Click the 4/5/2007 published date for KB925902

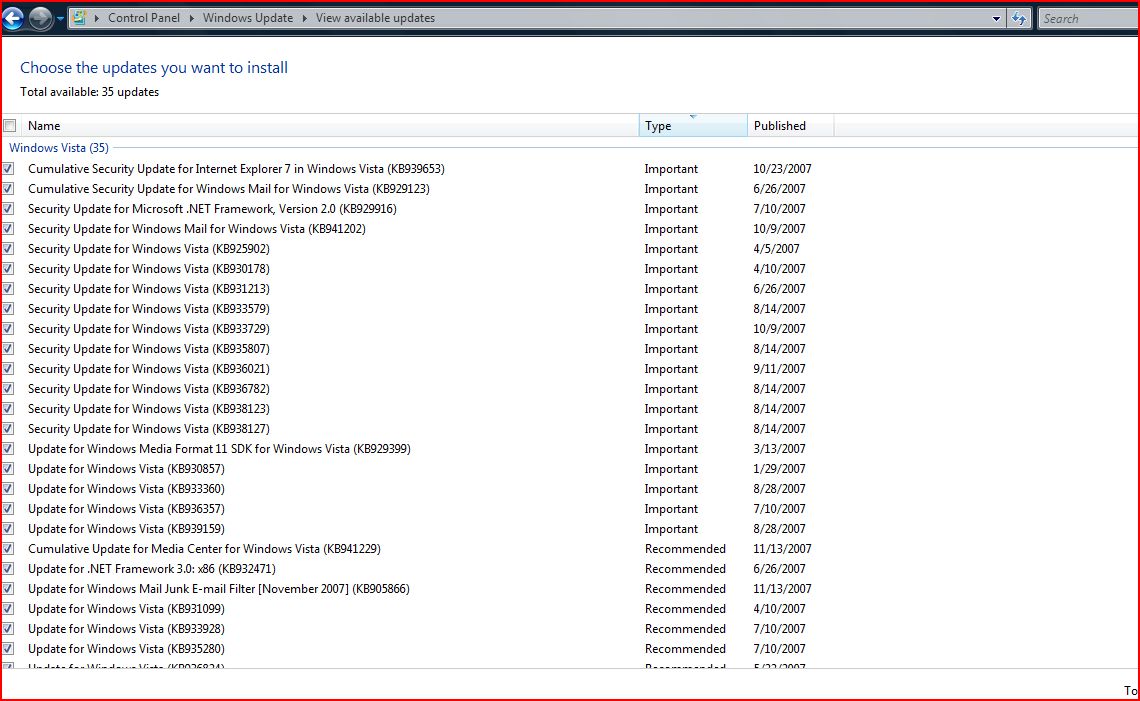tap(776, 249)
